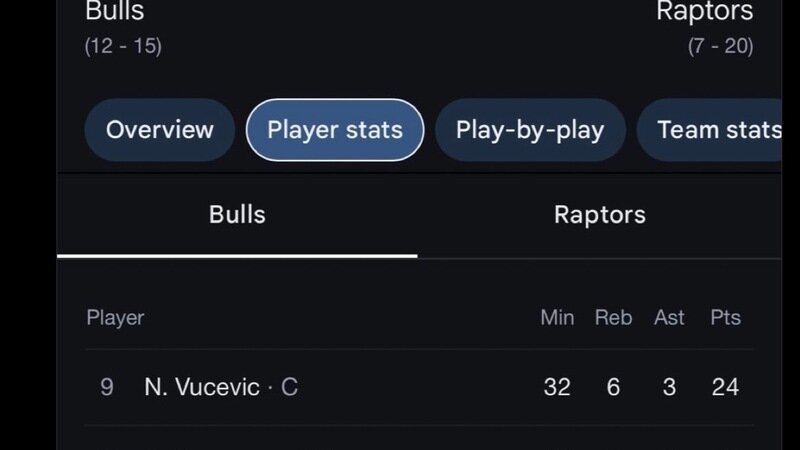Open the Overview tab chip
Image resolution: width=800 pixels, height=450 pixels.
coord(159,130)
